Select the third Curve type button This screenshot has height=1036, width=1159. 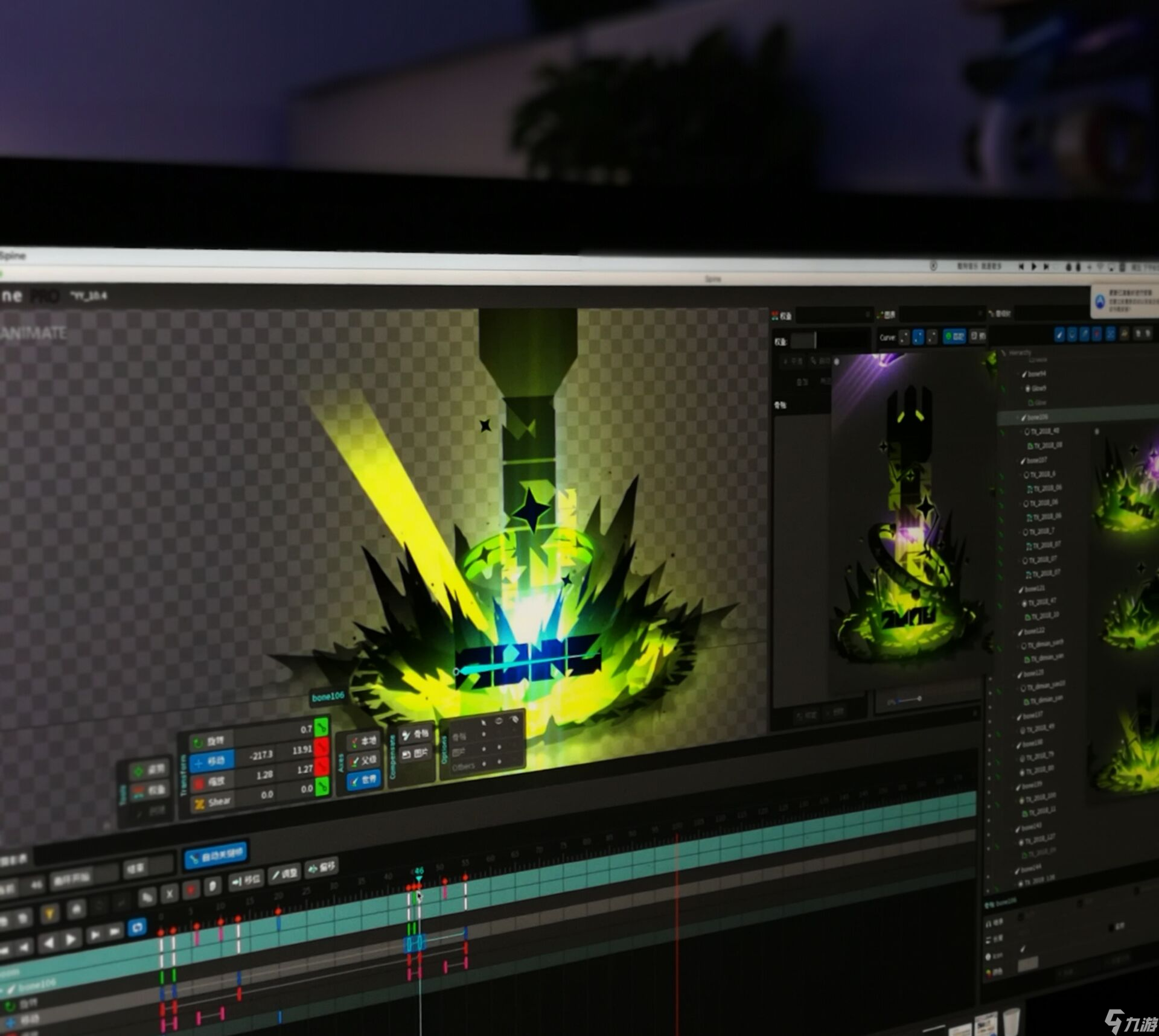pyautogui.click(x=933, y=337)
